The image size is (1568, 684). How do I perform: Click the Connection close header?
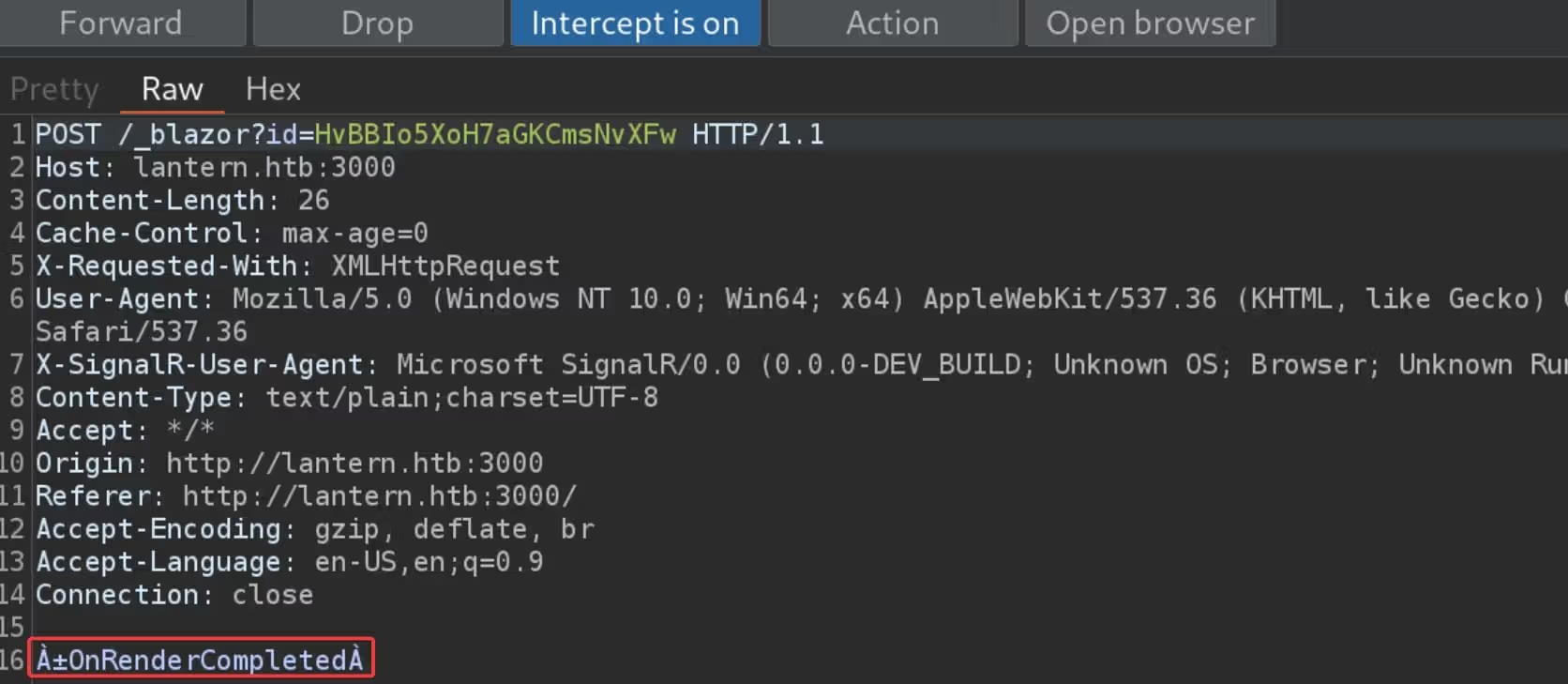pos(174,594)
